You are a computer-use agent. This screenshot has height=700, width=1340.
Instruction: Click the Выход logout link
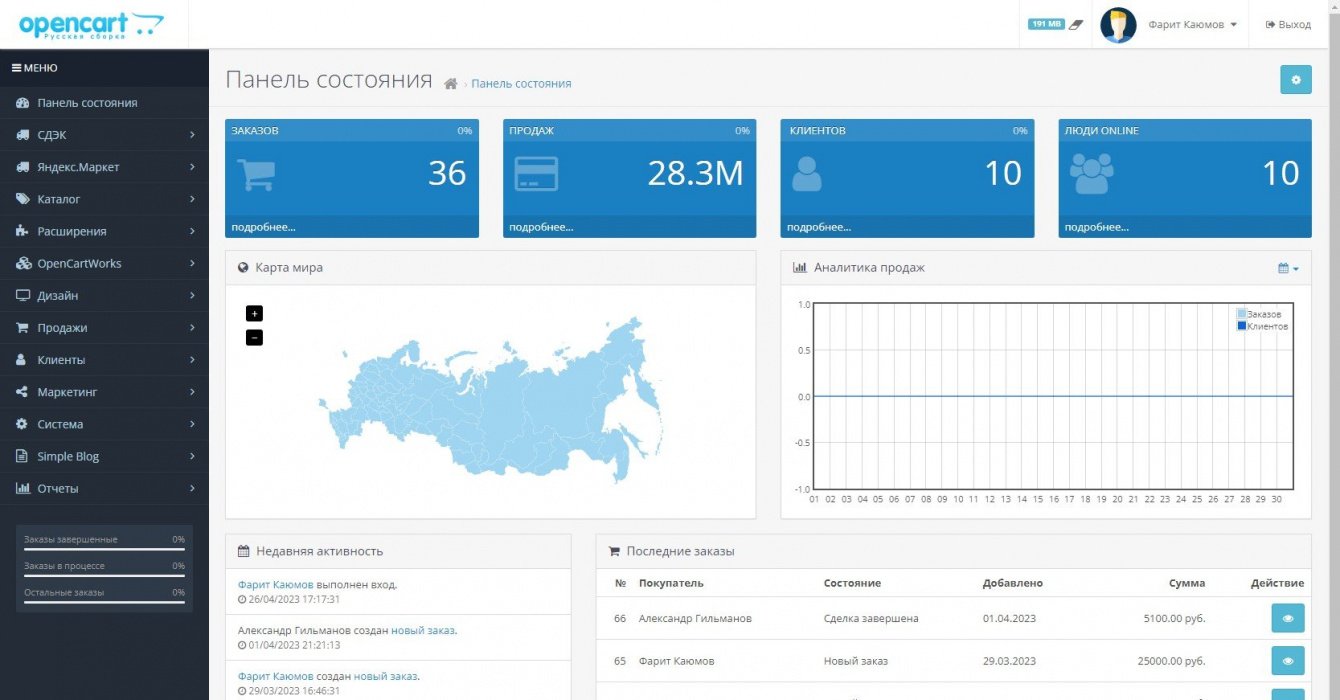(1288, 25)
